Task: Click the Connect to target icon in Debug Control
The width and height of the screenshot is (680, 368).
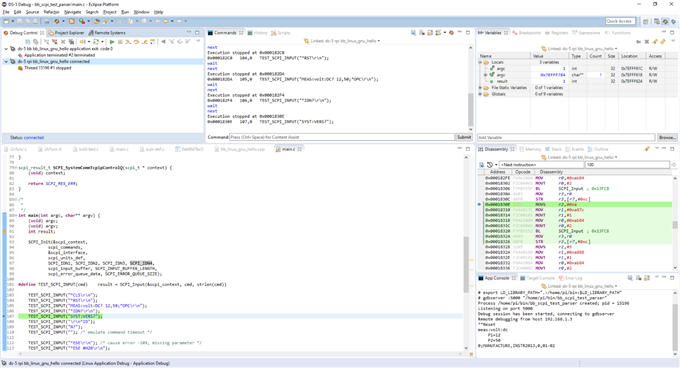Action: 46,42
